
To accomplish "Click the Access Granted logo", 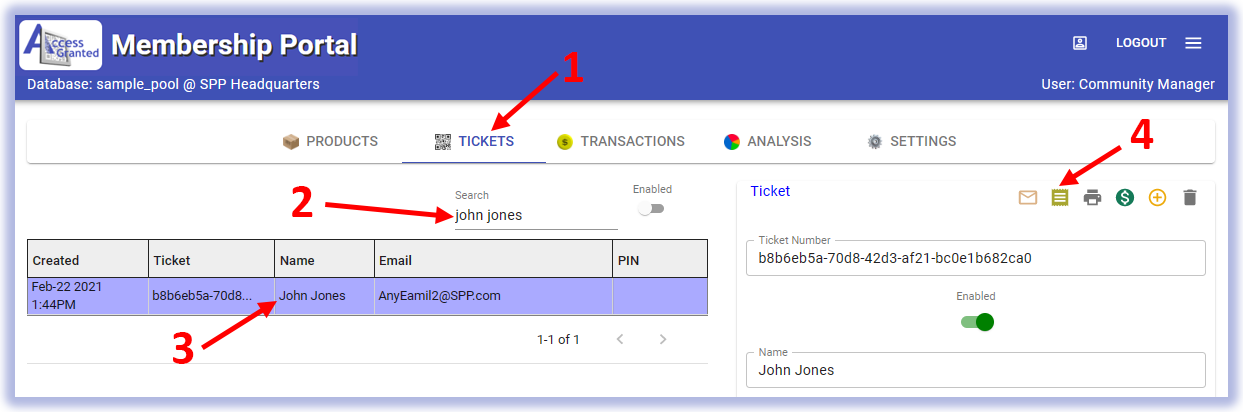I will tap(61, 45).
